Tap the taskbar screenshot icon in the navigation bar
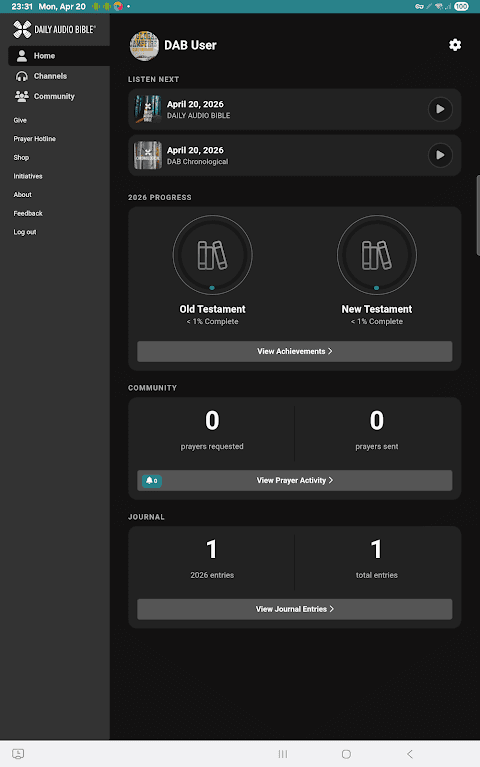 [x=18, y=754]
